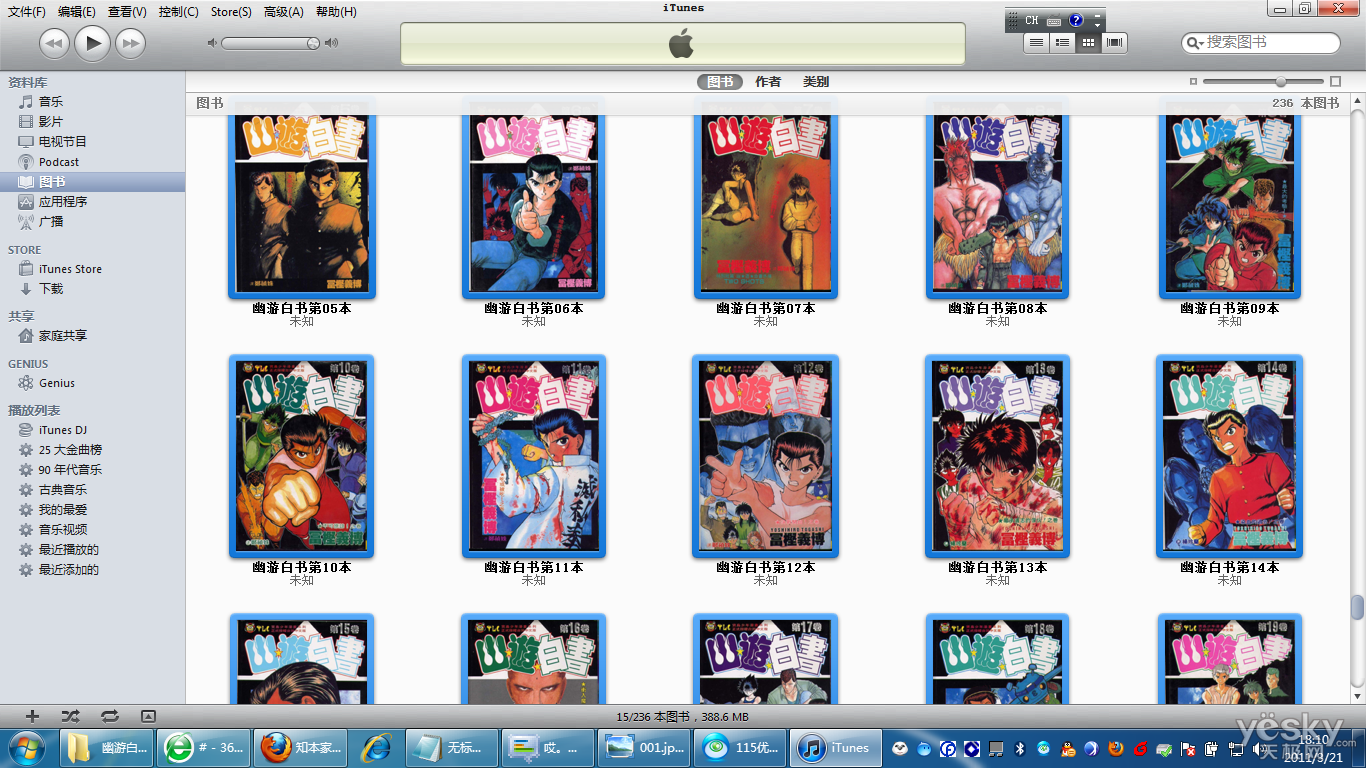This screenshot has height=768, width=1366.
Task: Open the 查看(V) menu
Action: (127, 12)
